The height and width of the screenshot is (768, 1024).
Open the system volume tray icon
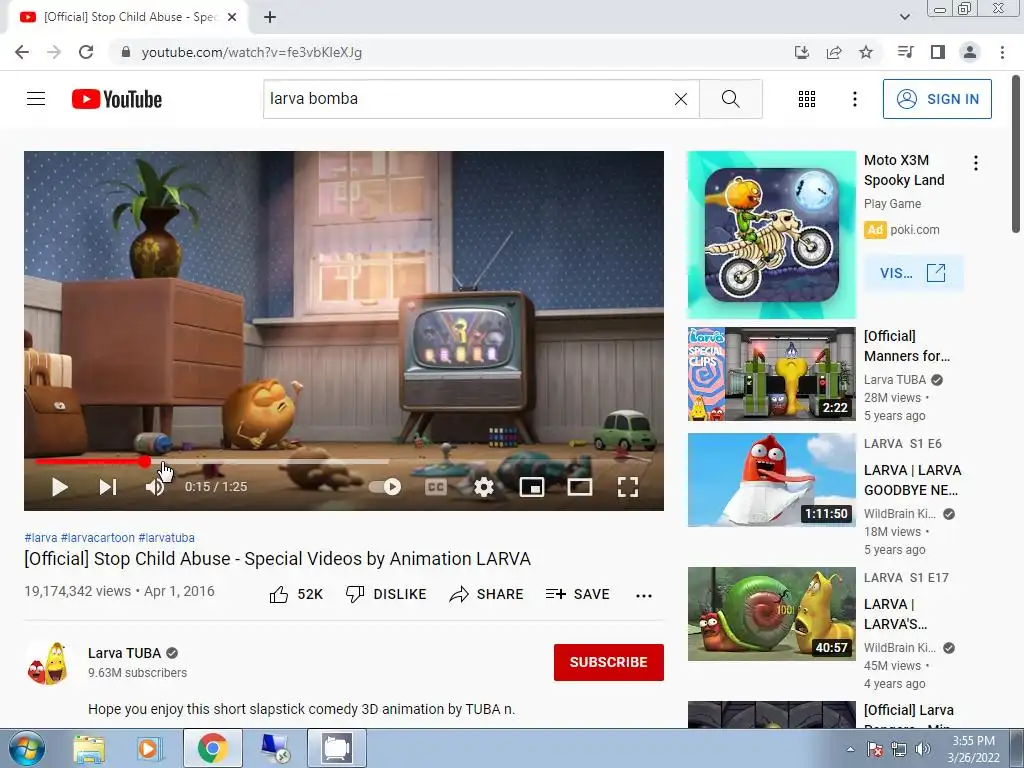pos(922,749)
